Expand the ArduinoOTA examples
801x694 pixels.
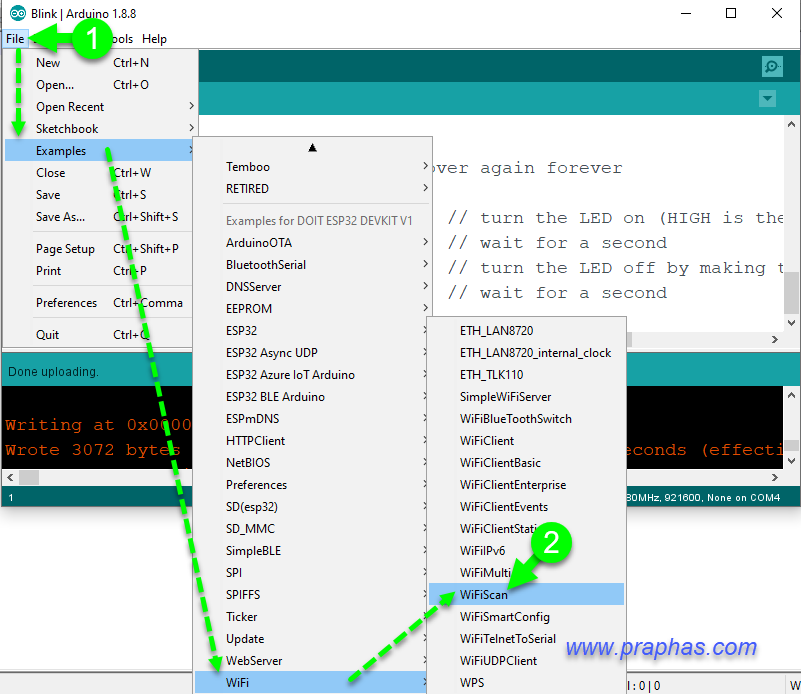[313, 243]
